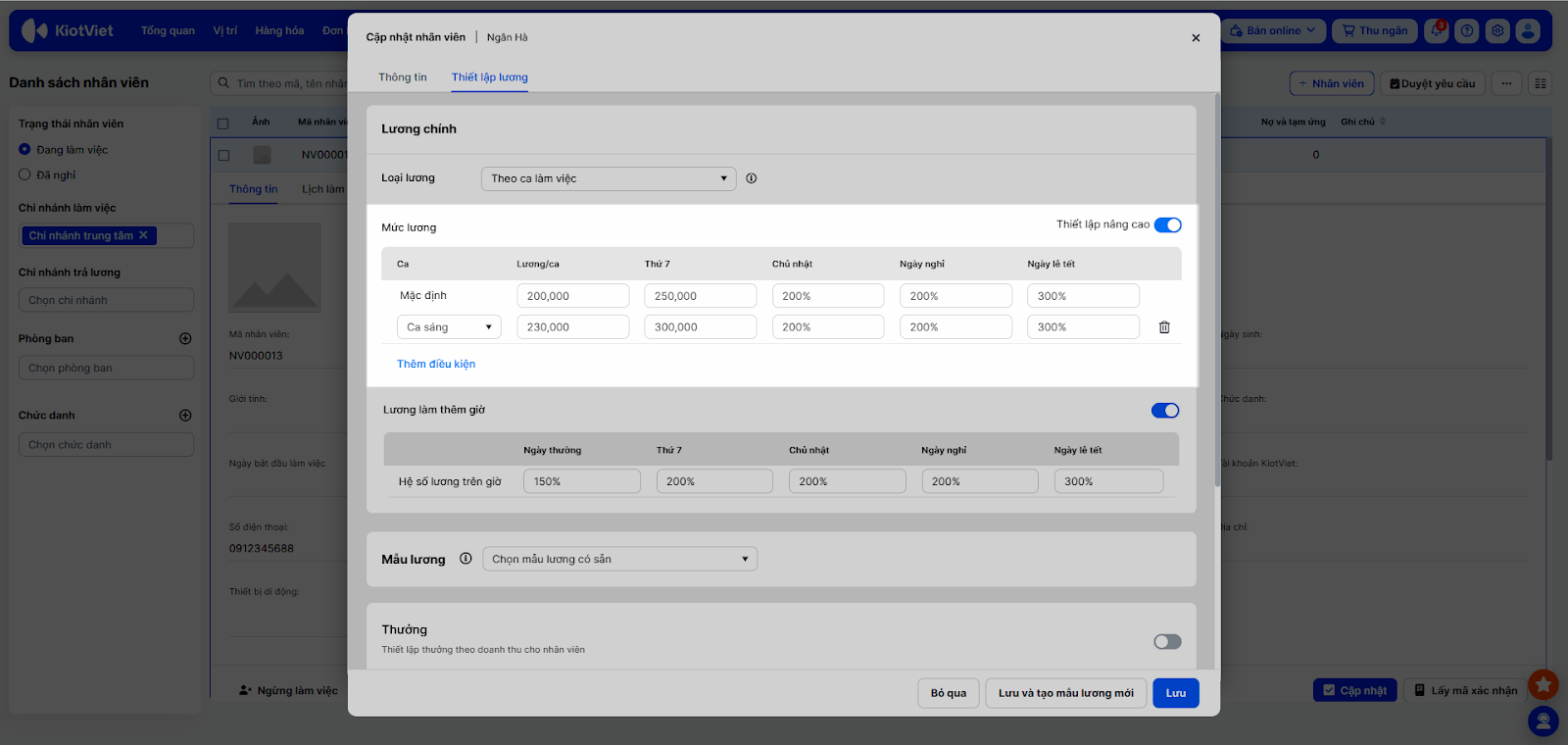1568x745 pixels.
Task: Turn off Lương làm thêm giờ toggle
Action: (x=1165, y=411)
